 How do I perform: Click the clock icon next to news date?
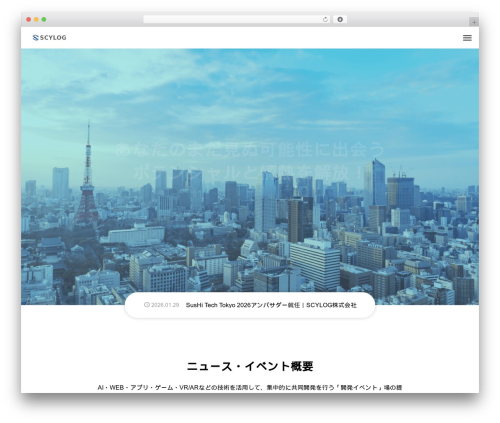[x=146, y=305]
